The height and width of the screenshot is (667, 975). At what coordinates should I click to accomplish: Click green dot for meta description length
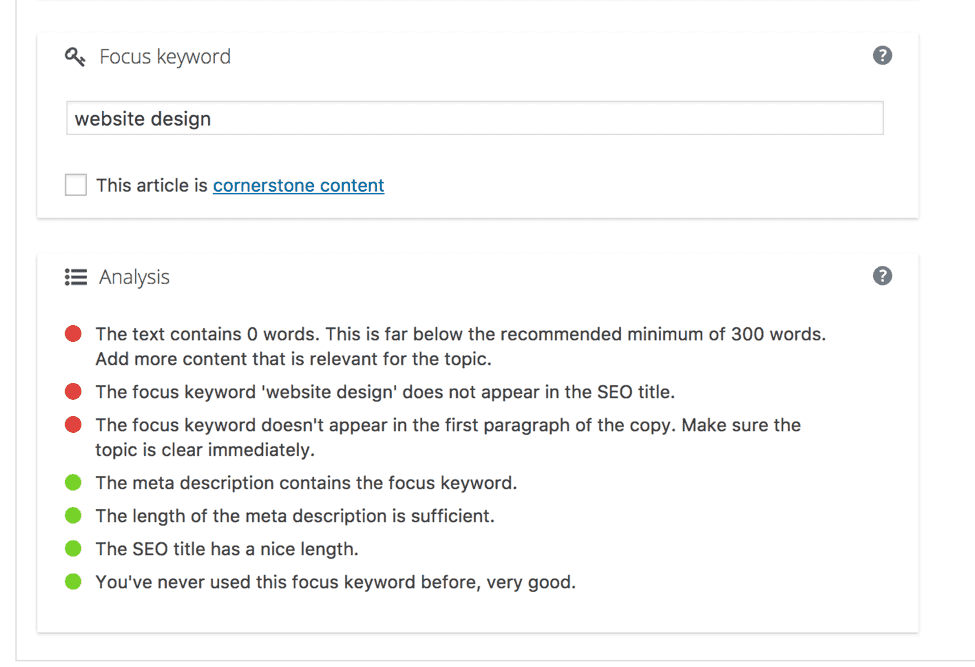[x=73, y=515]
